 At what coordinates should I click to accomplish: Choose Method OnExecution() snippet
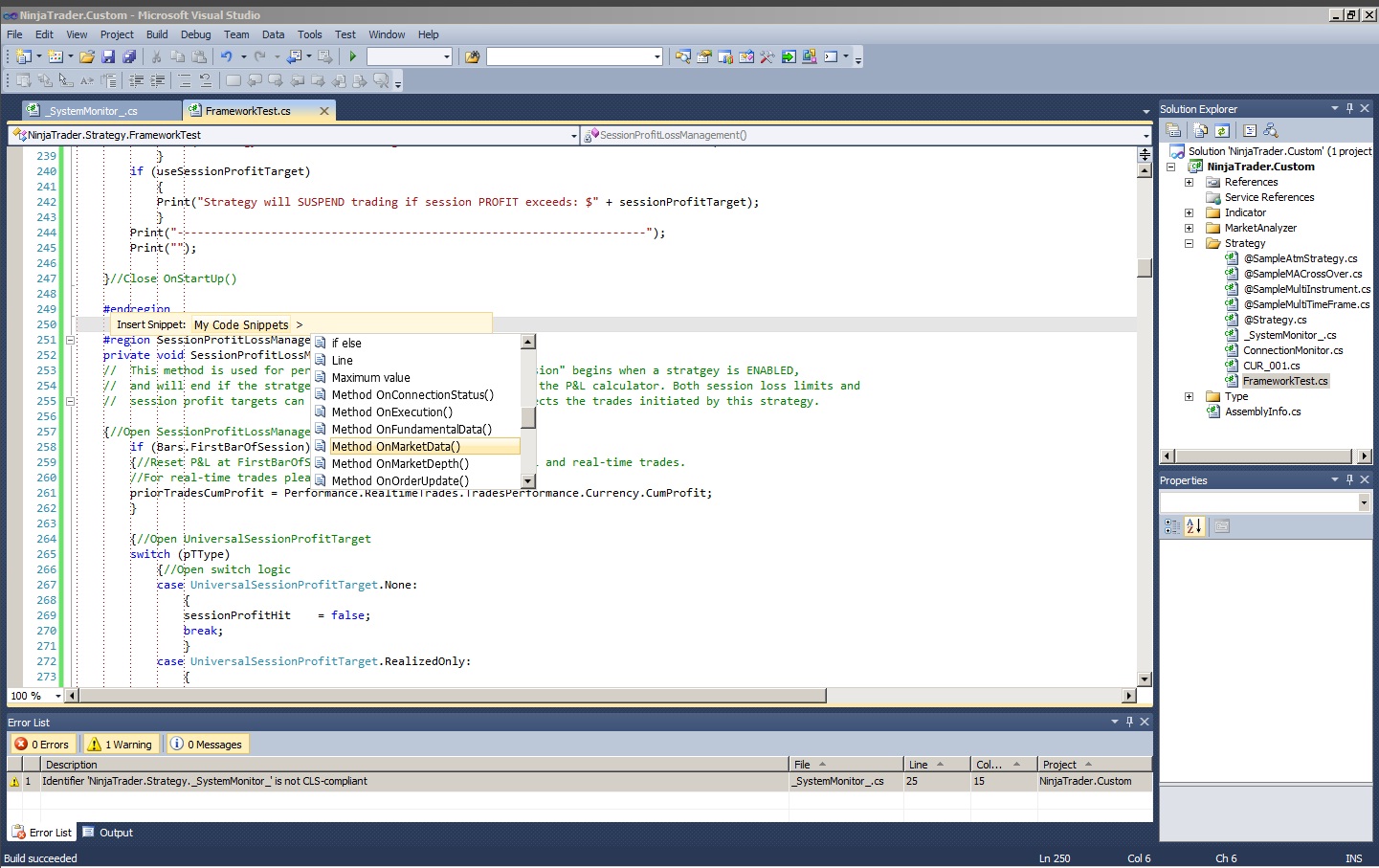click(392, 412)
